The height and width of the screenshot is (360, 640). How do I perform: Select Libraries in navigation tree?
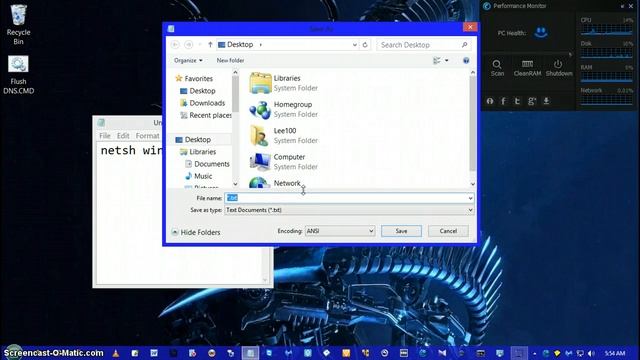(198, 152)
